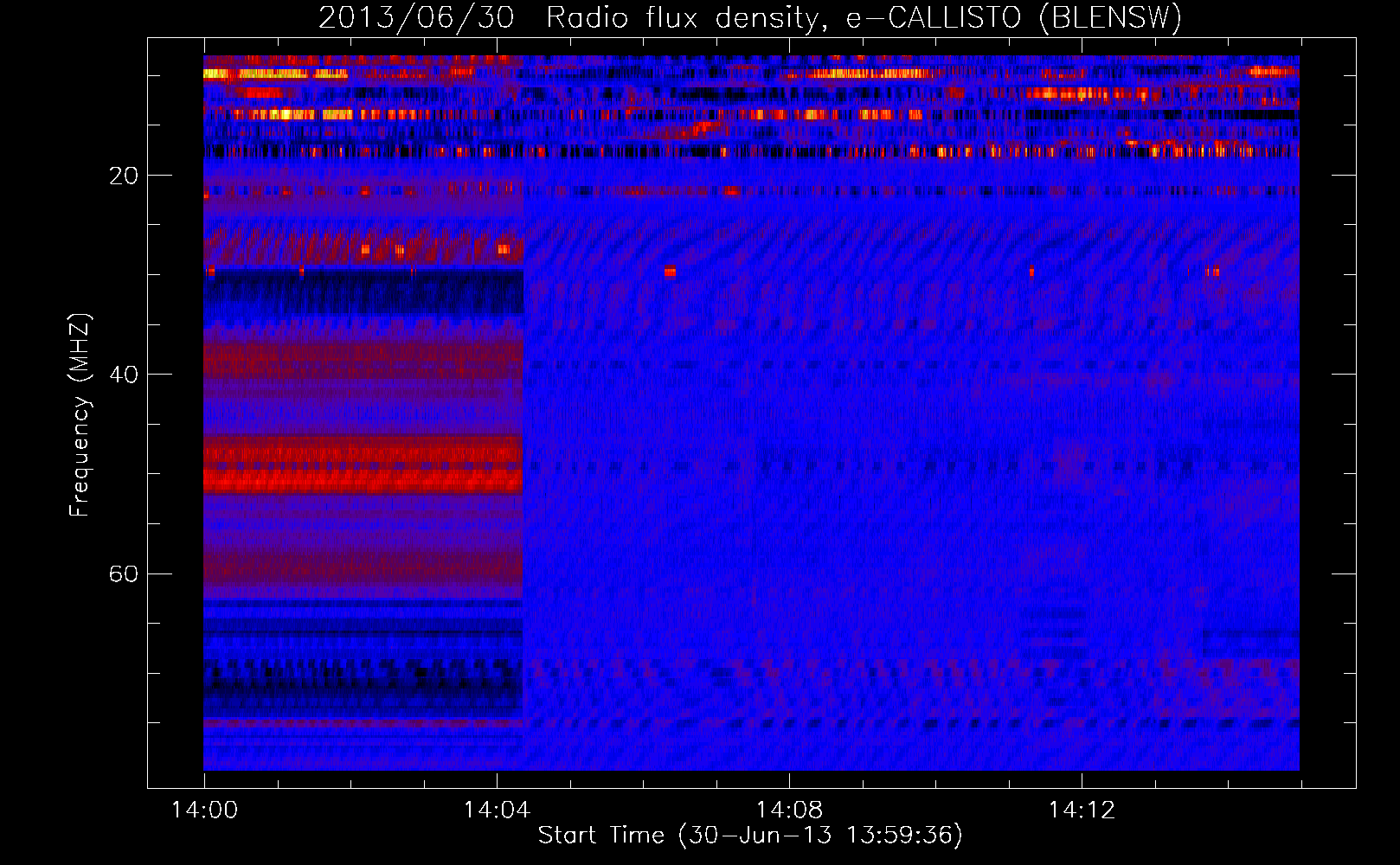
Task: Click the '14:04' time tick label
Action: (x=497, y=810)
